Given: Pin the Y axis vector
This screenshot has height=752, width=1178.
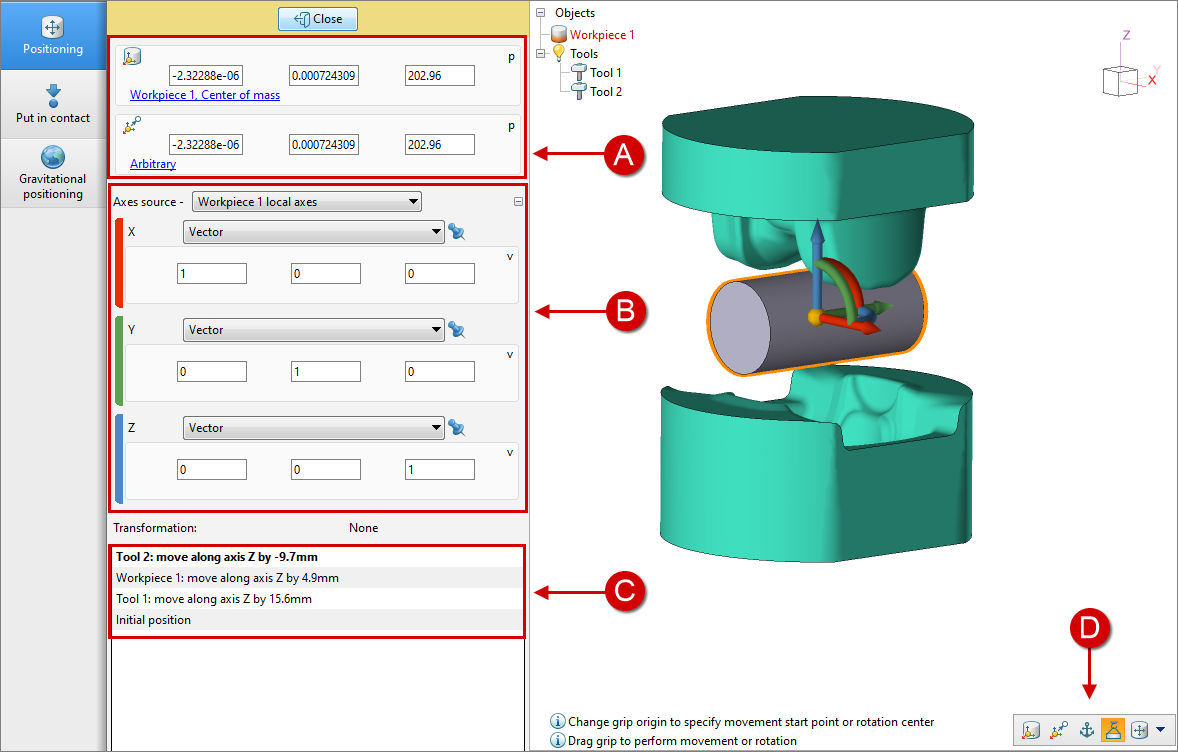Looking at the screenshot, I should click(458, 330).
